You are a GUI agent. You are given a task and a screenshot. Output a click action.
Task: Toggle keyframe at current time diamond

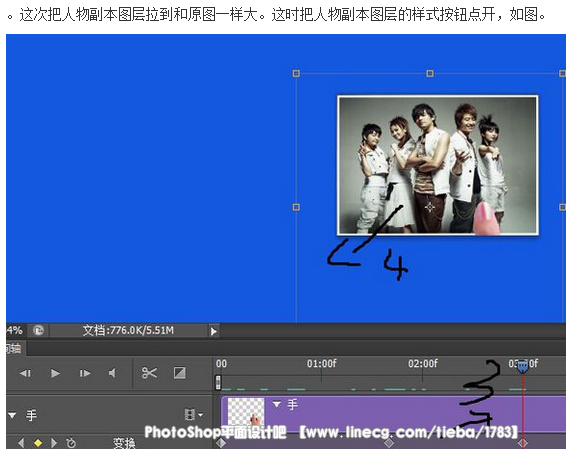tap(38, 442)
